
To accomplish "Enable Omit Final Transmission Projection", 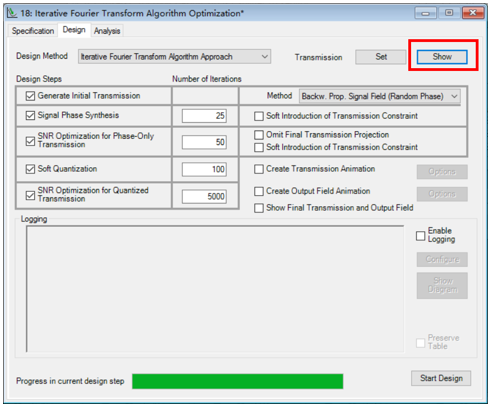I will point(259,135).
